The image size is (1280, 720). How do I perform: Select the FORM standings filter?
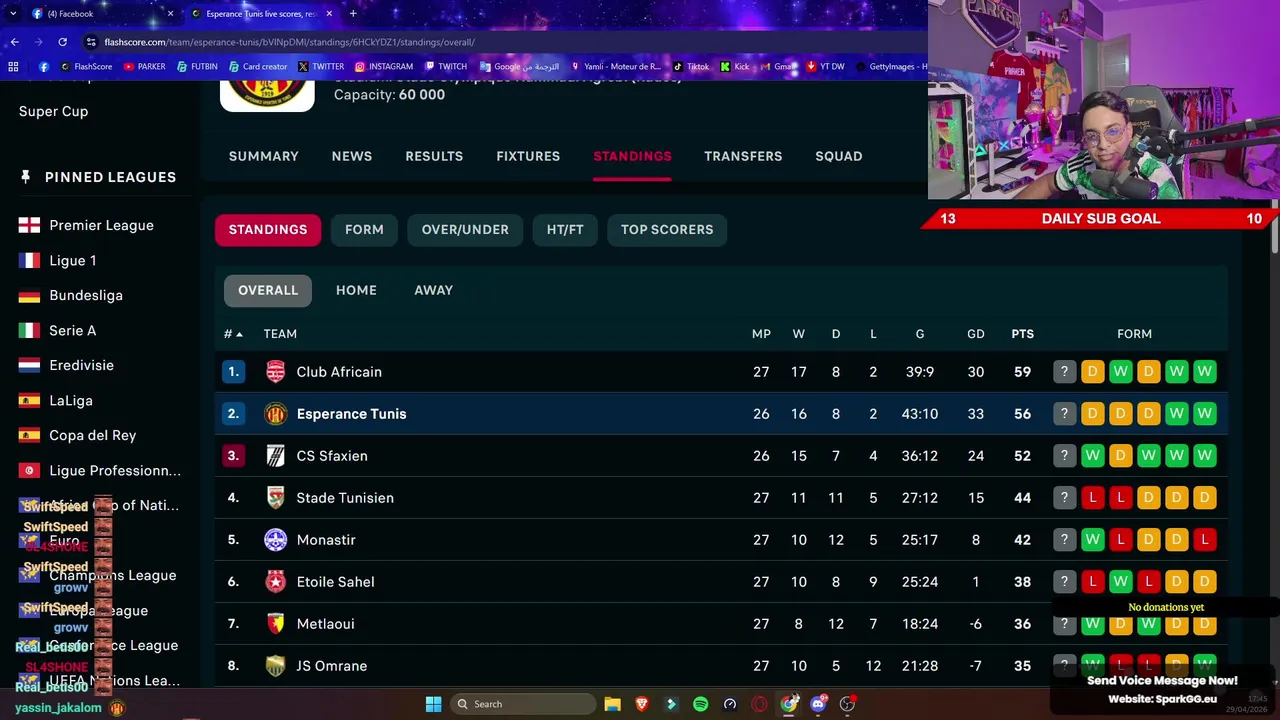(x=364, y=230)
